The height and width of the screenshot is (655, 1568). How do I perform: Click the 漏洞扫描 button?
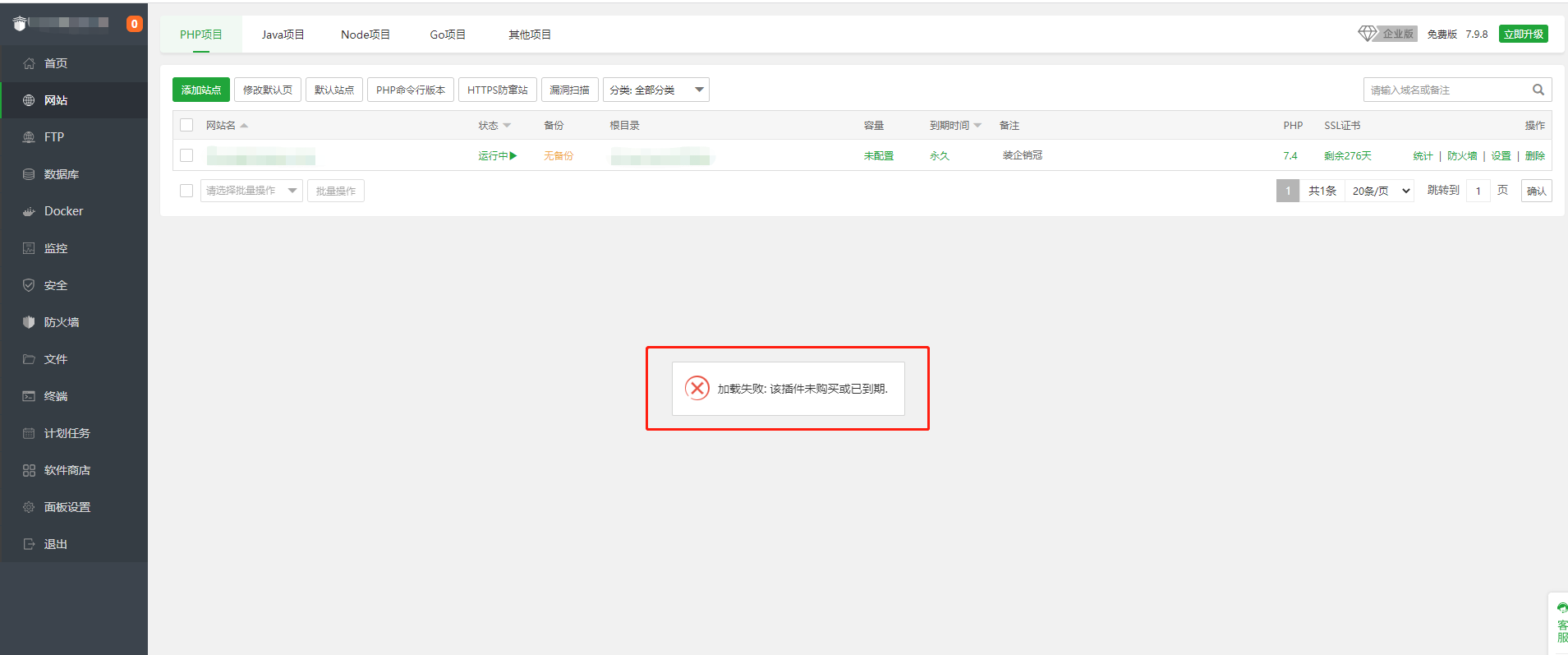[570, 90]
